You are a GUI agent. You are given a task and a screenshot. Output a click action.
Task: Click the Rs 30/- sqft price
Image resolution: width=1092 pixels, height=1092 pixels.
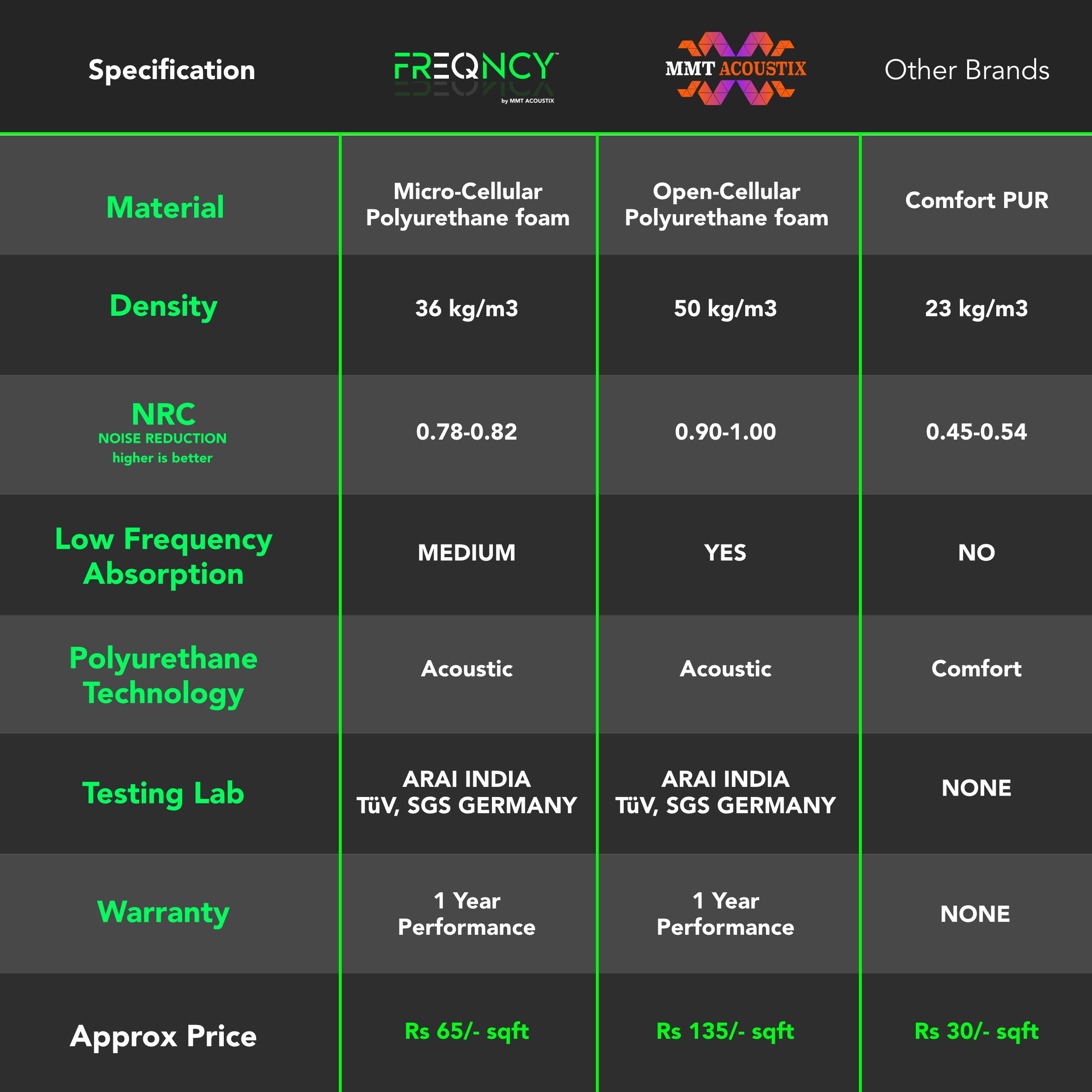[976, 1031]
